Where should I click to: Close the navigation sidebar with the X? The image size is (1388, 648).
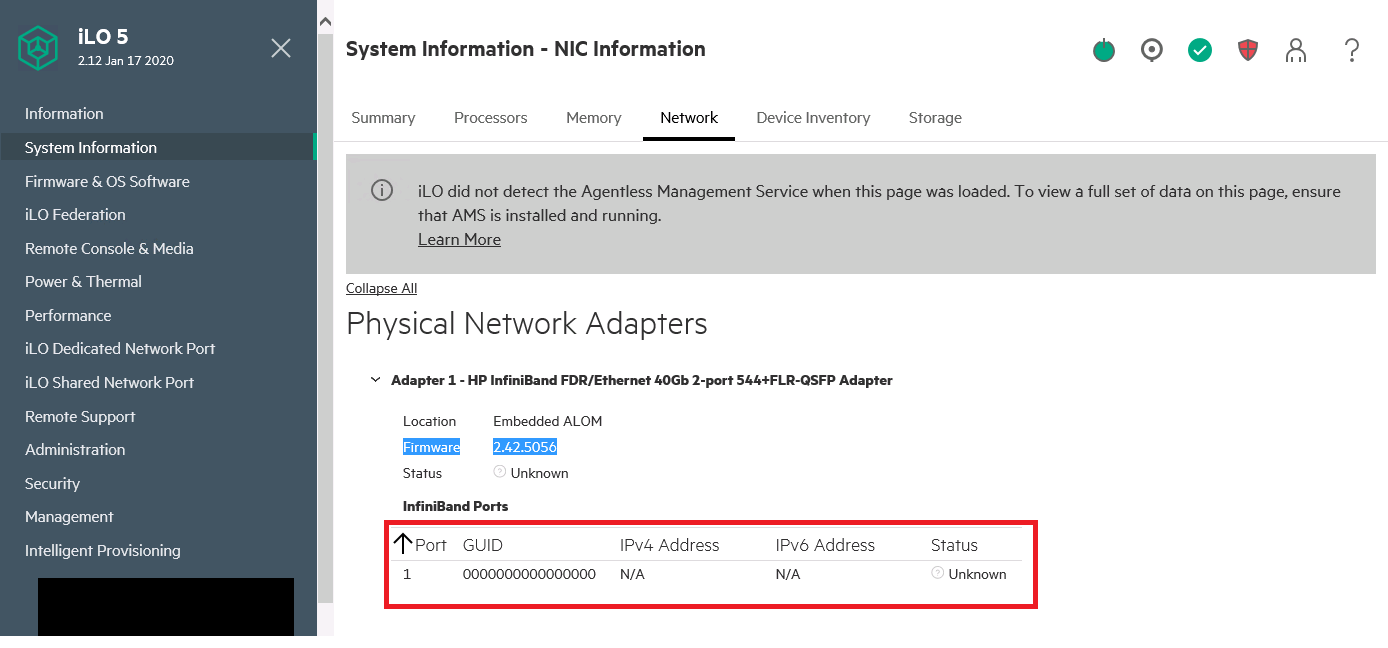281,48
